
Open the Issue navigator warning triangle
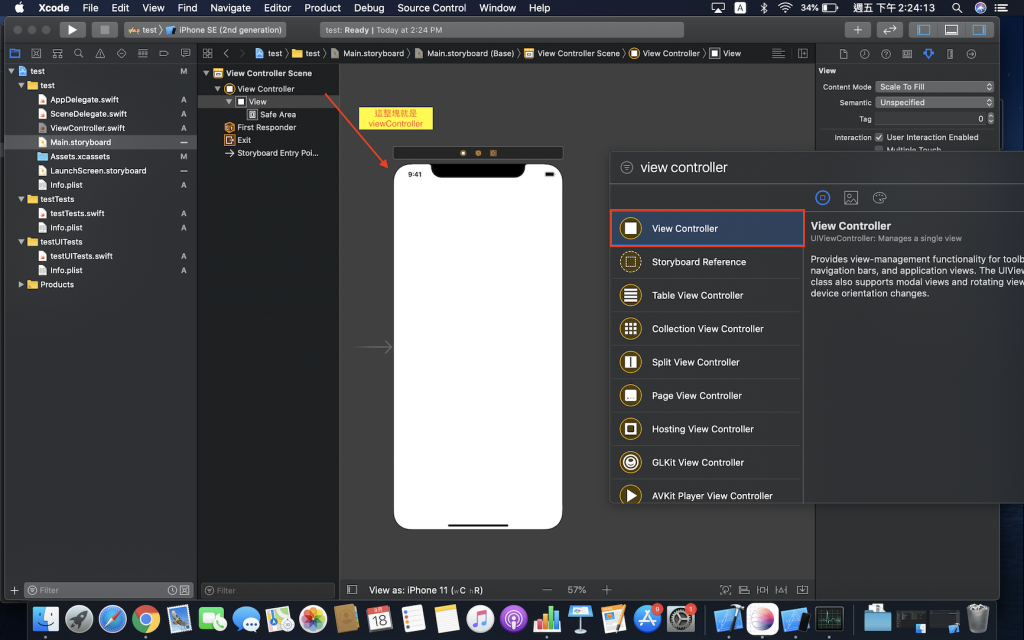pos(100,54)
